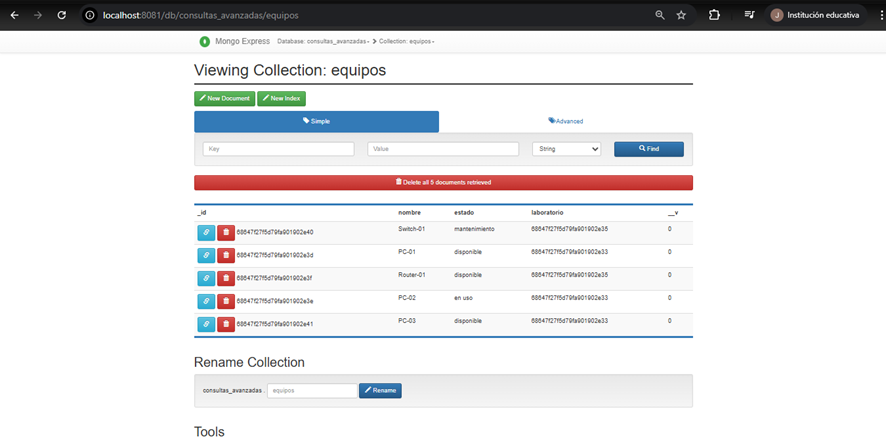Click PC-03's disponible estado cell

tap(468, 321)
